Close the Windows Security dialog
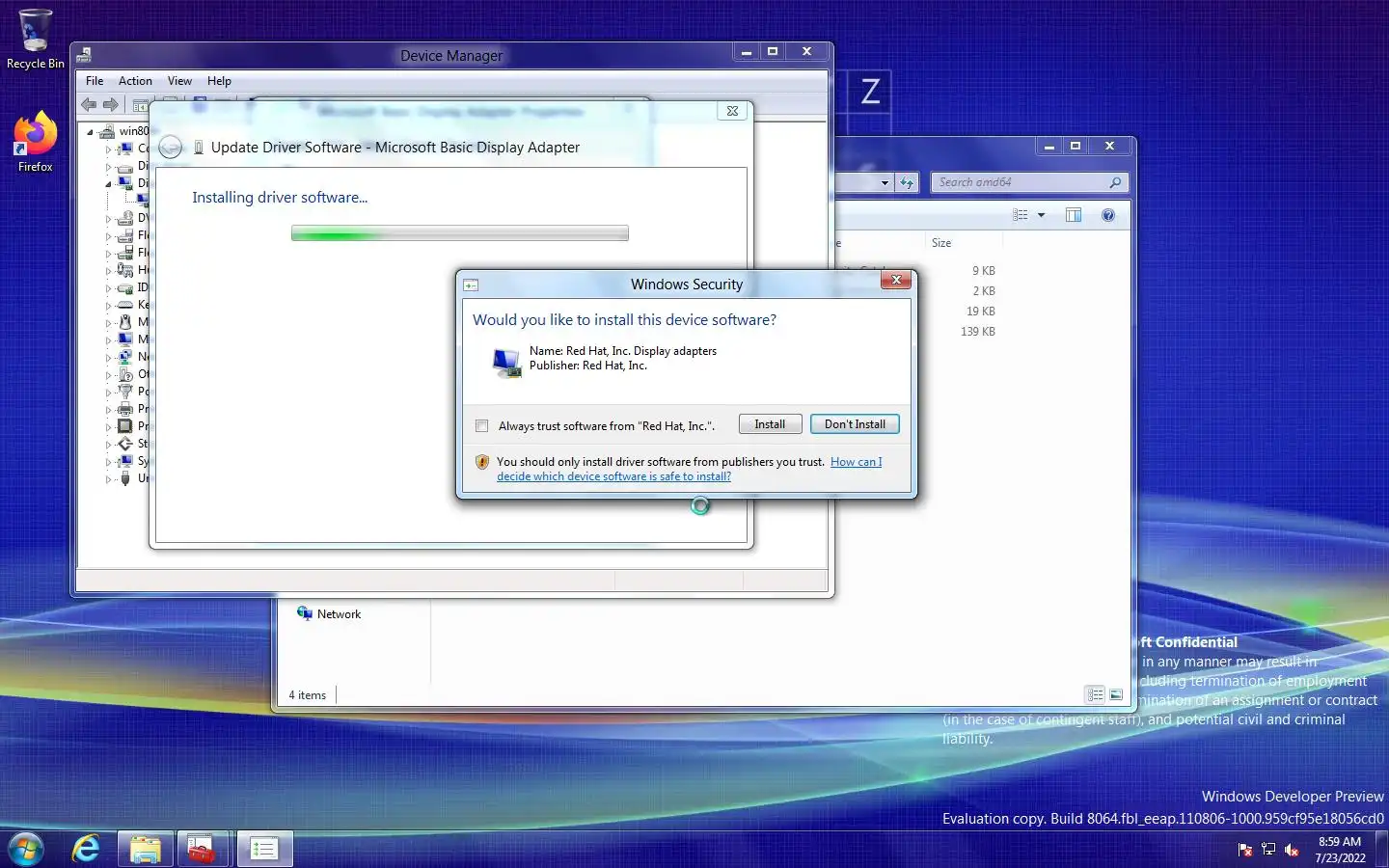 tap(895, 280)
